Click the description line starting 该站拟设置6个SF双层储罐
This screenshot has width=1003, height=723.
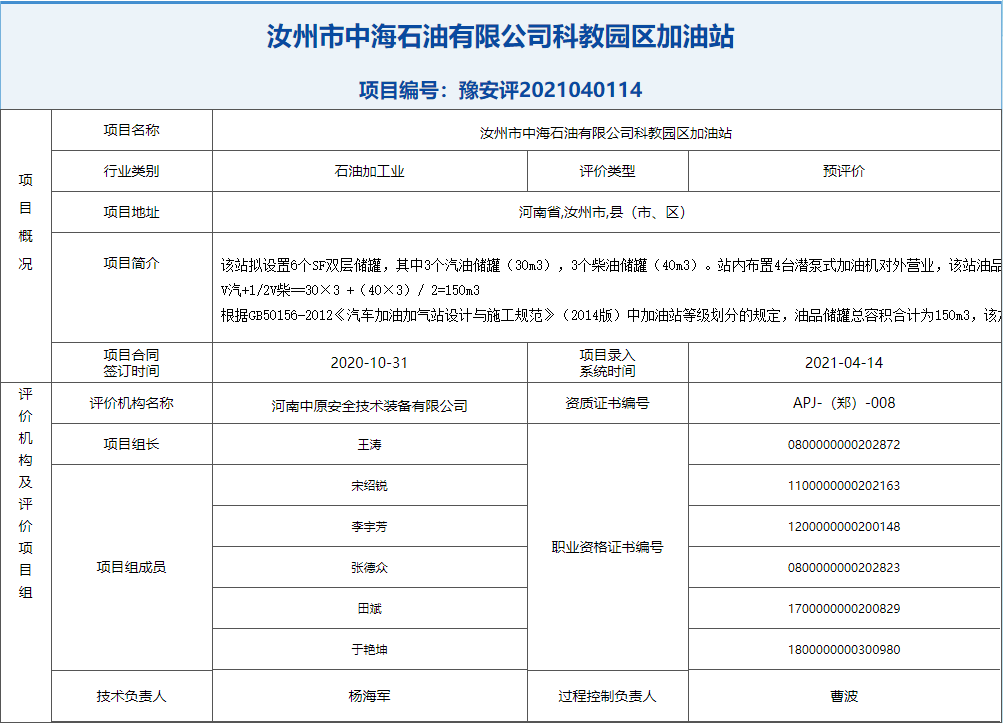coord(611,265)
